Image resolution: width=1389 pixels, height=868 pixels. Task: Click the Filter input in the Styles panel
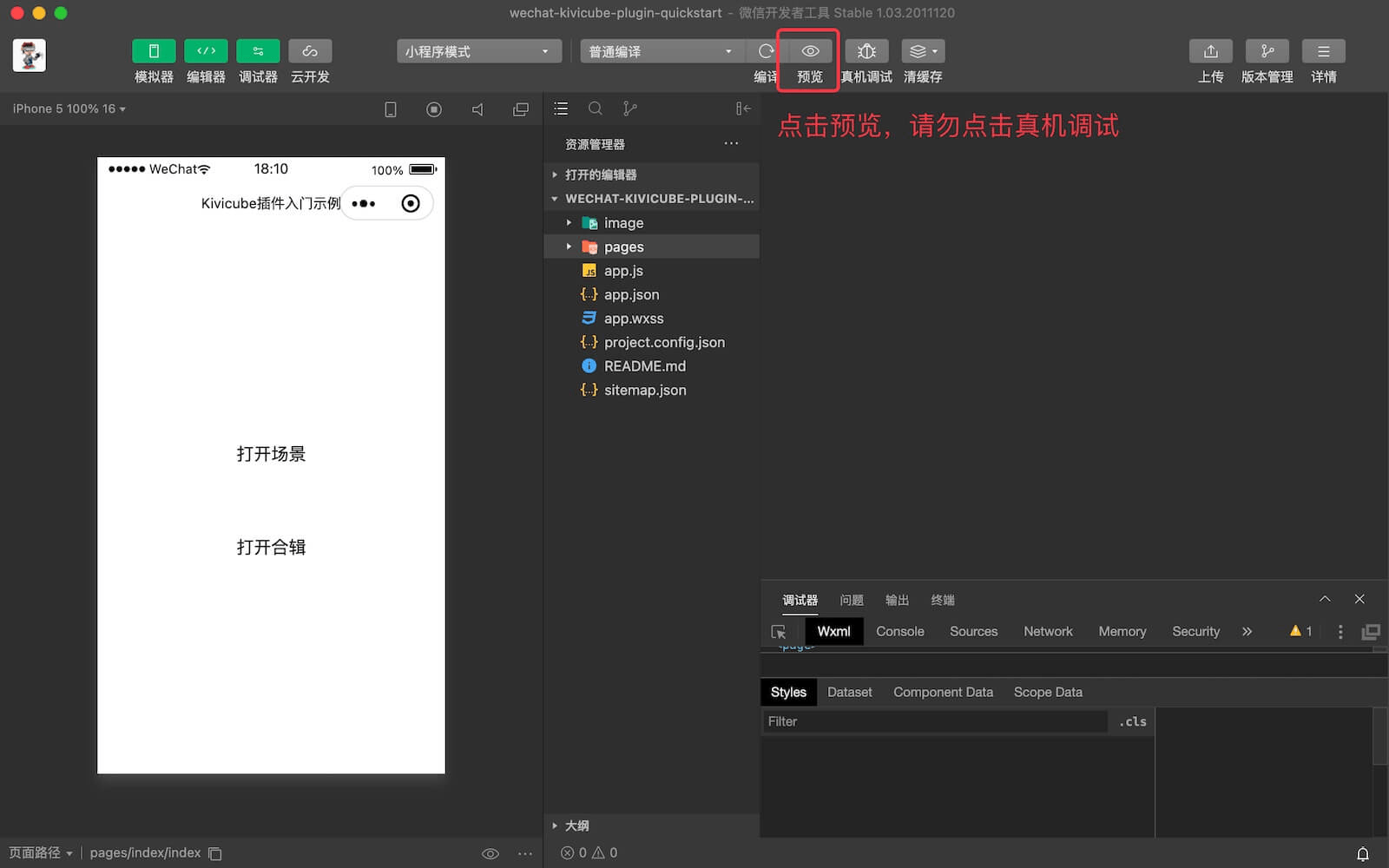point(933,721)
